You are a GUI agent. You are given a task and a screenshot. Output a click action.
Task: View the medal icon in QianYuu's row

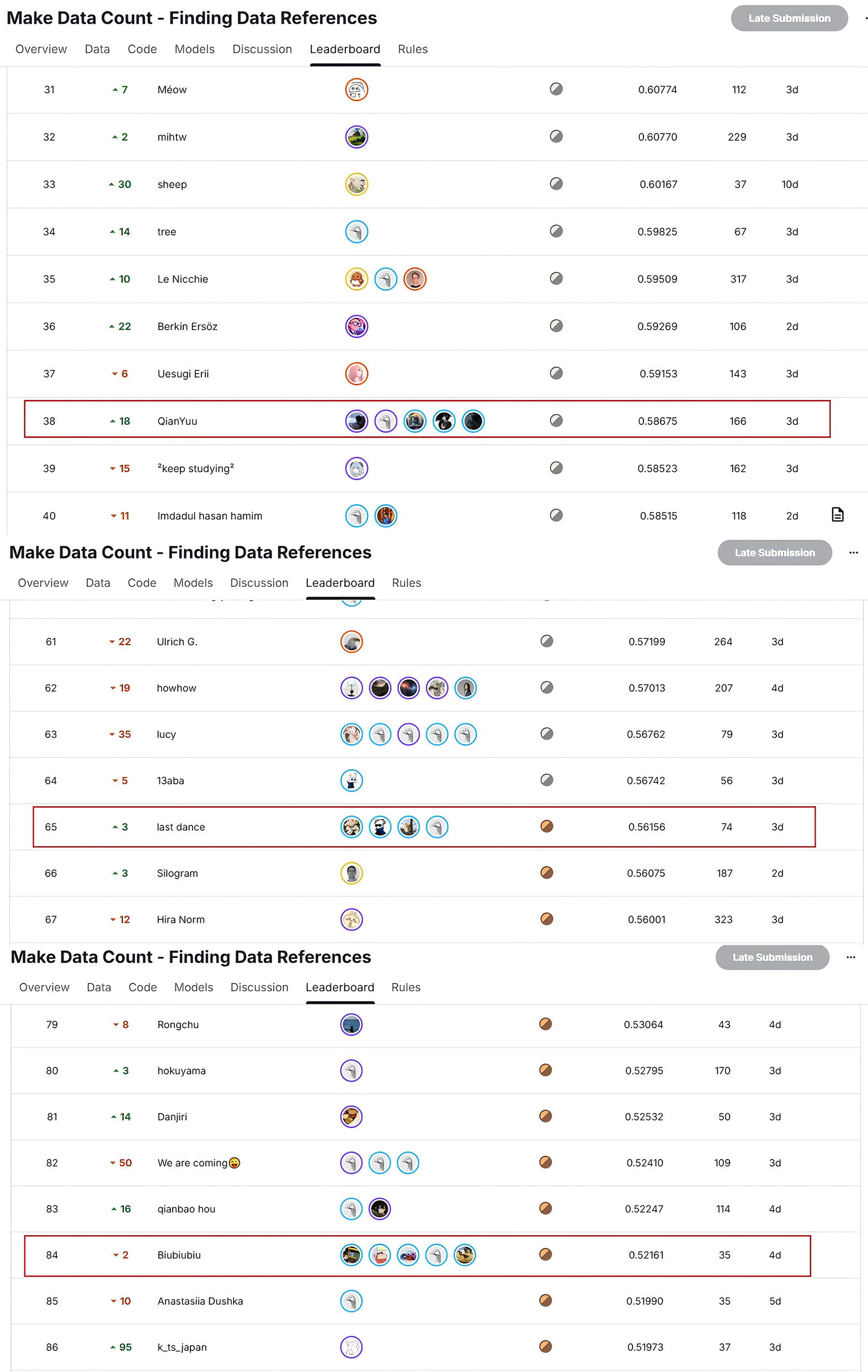[556, 421]
